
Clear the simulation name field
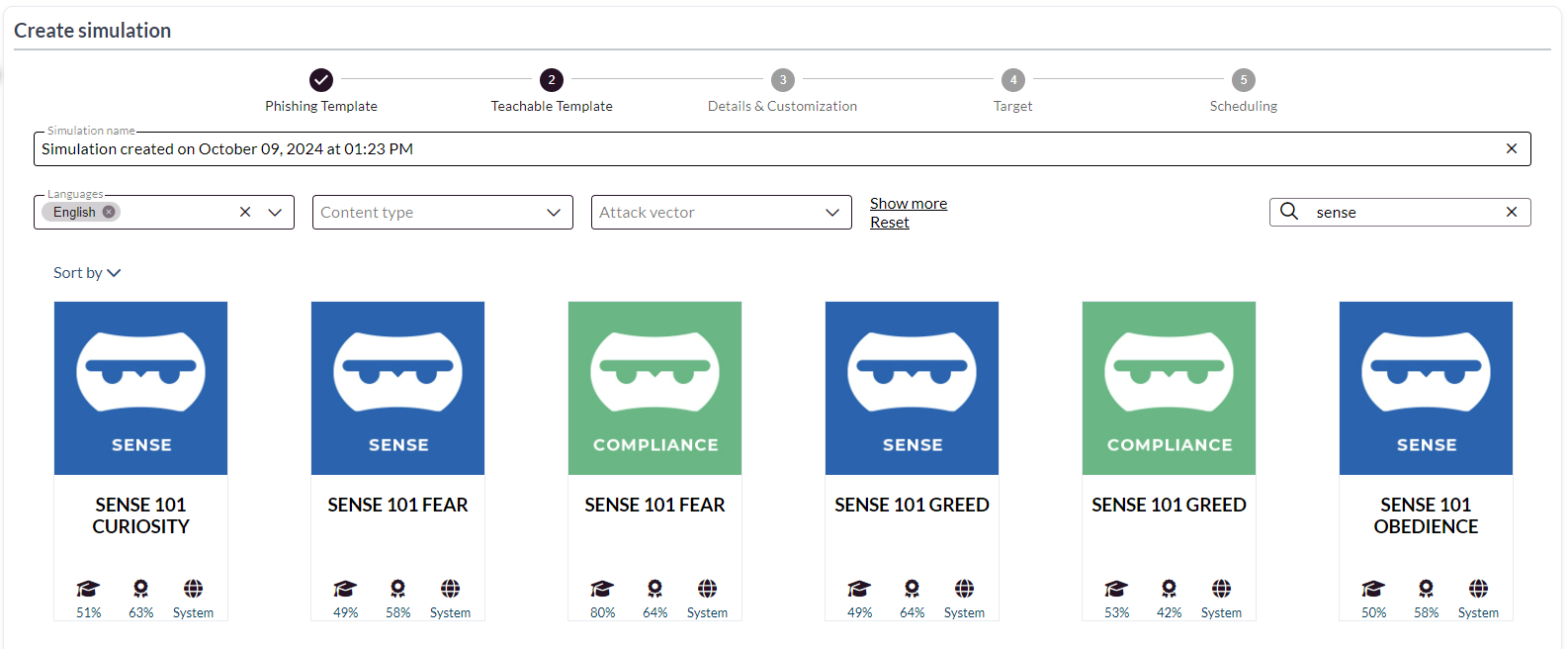1511,148
